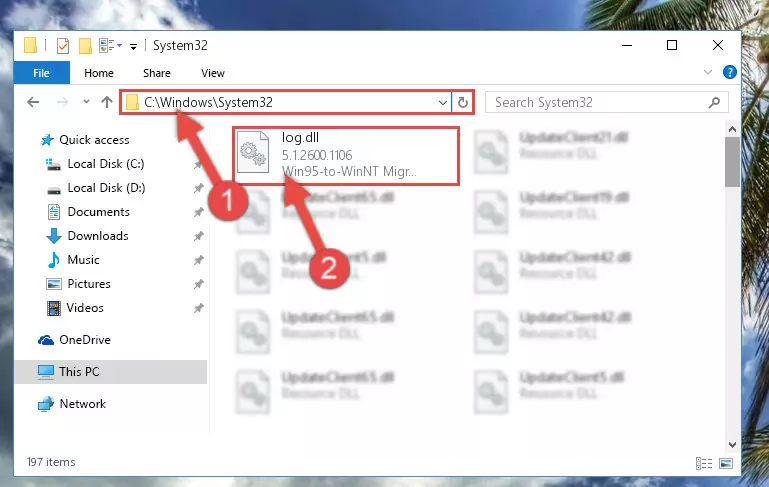Click the address bar path C:\Windows\System32
Screen dimensions: 769x487
(208, 102)
